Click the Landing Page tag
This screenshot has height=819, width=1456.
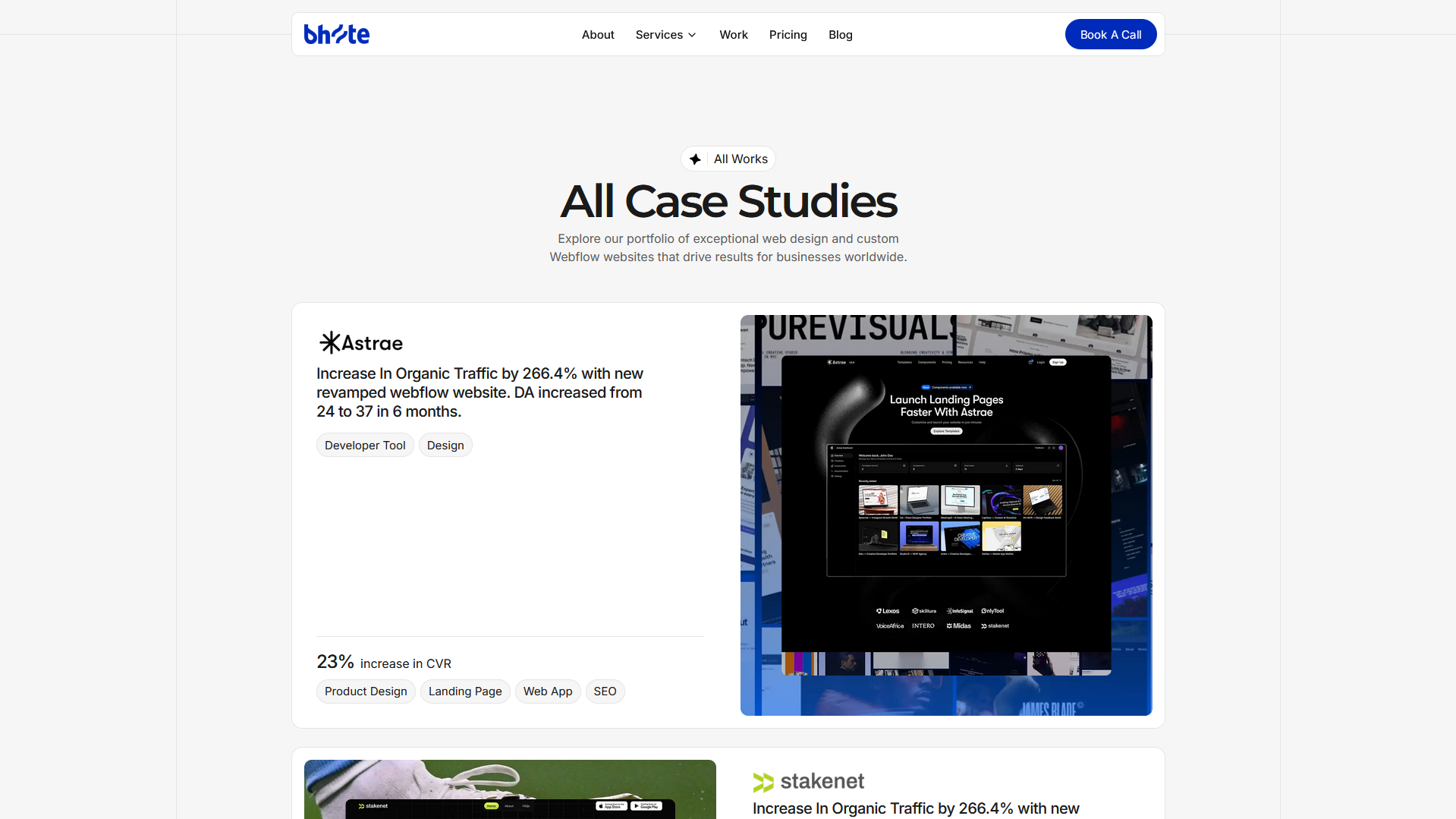pos(465,691)
